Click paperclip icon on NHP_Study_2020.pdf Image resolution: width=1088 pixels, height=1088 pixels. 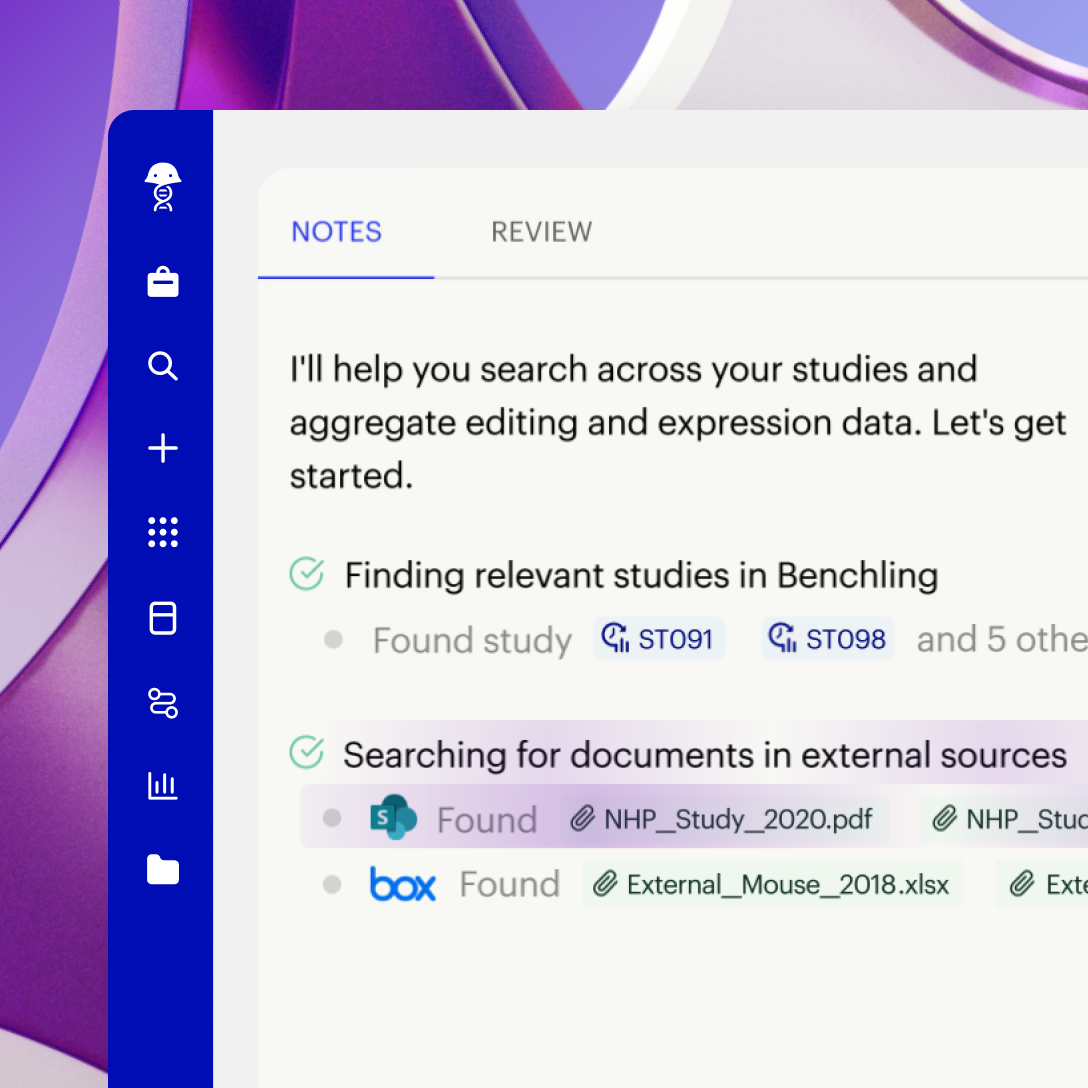583,819
